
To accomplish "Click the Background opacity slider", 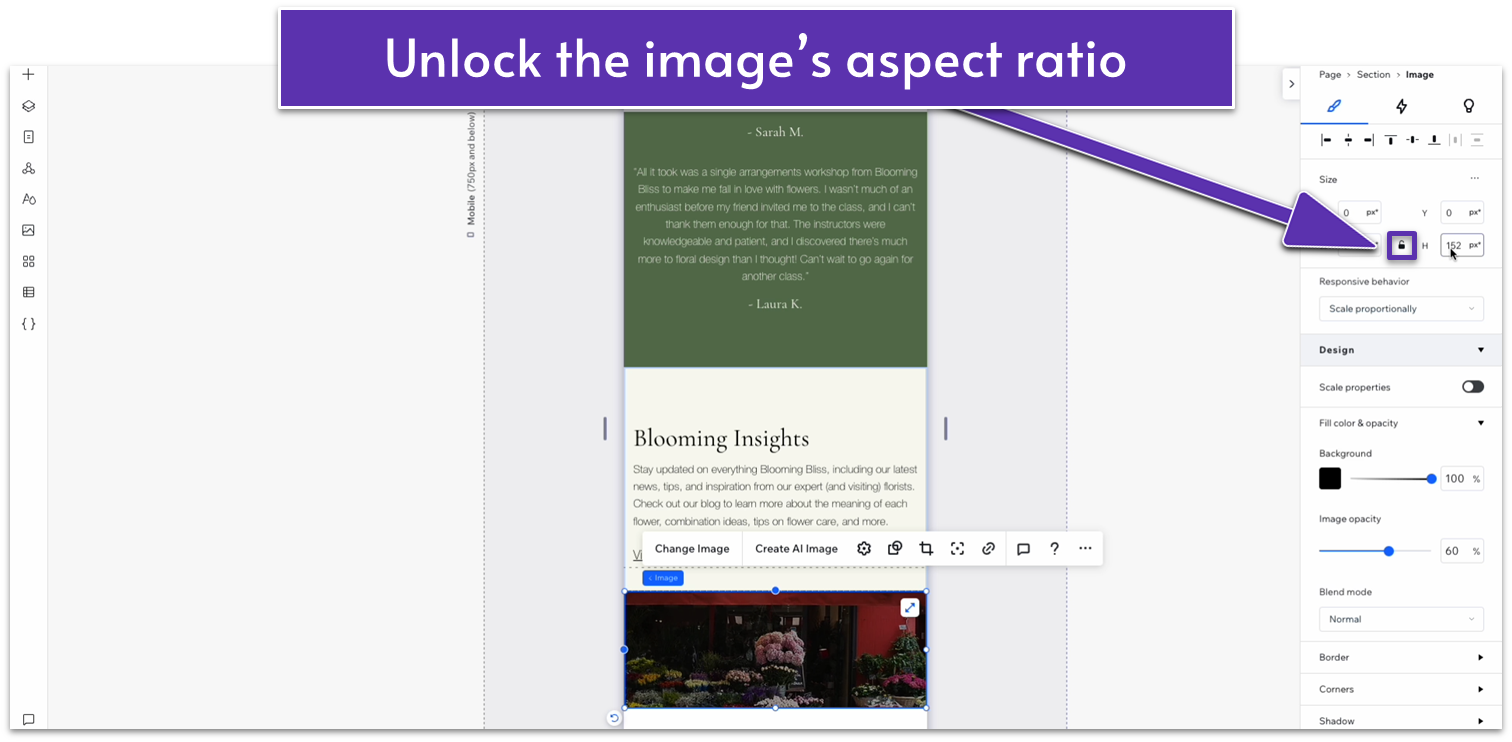I will click(x=1391, y=479).
